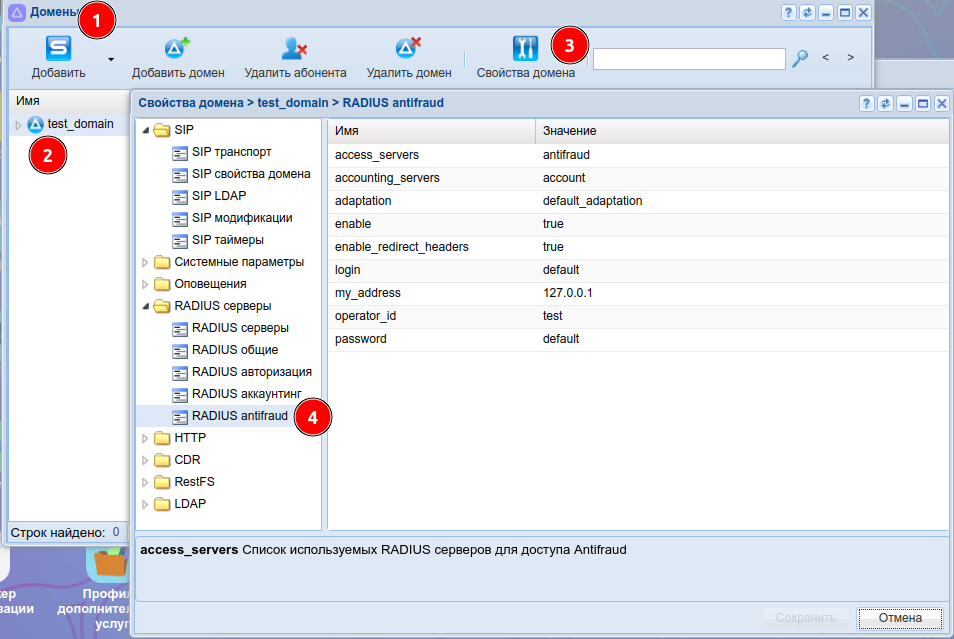Click the Add subscriber icon in toolbar
Viewport: 954px width, 639px height.
[58, 49]
